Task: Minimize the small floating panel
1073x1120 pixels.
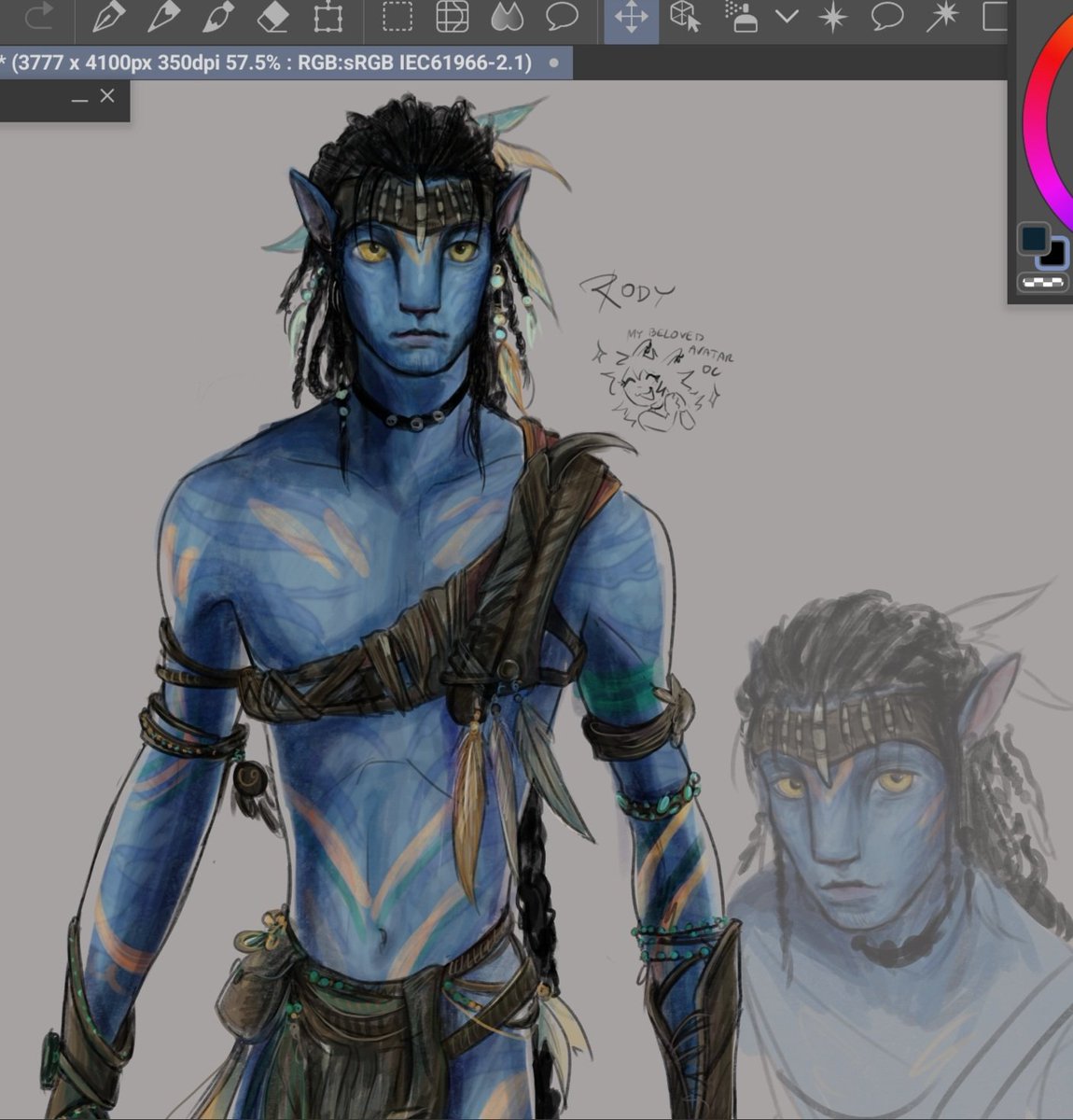Action: pyautogui.click(x=79, y=99)
